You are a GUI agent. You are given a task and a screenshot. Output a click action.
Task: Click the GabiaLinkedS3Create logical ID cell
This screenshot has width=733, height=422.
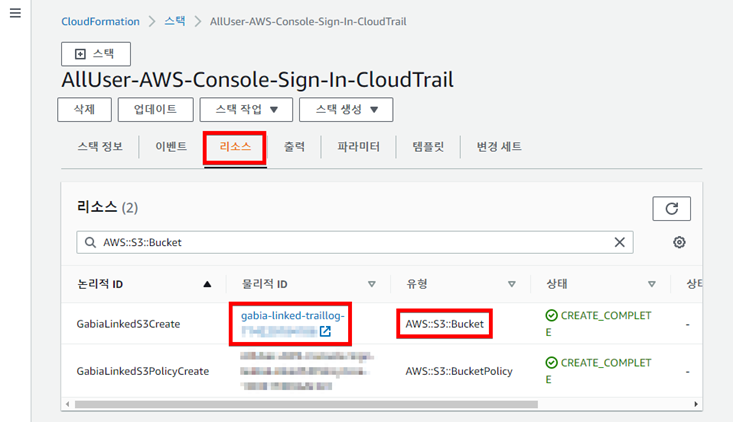[128, 324]
